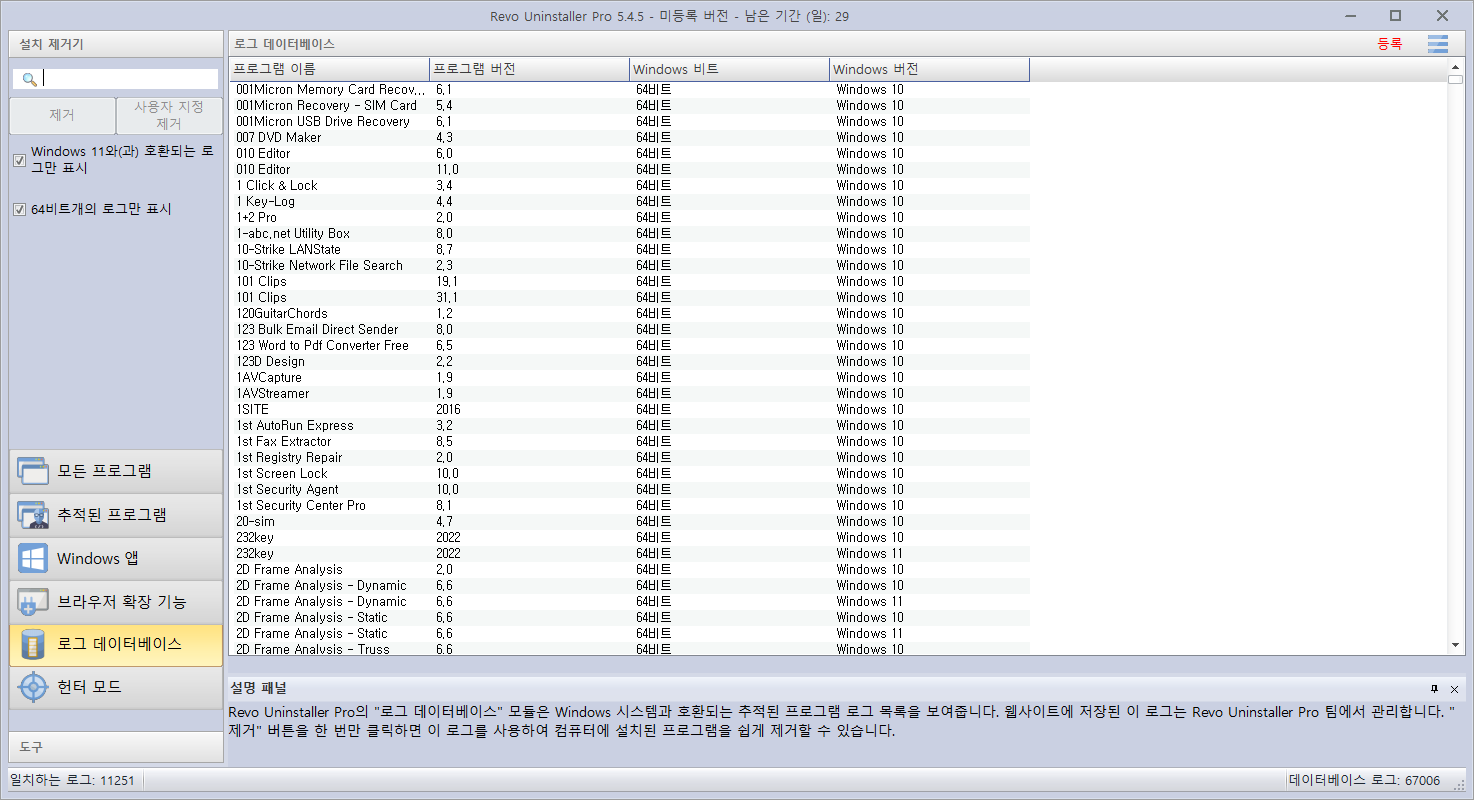This screenshot has height=800, width=1474.
Task: Select '123 Word to Pdf Converter Free'
Action: coord(629,346)
